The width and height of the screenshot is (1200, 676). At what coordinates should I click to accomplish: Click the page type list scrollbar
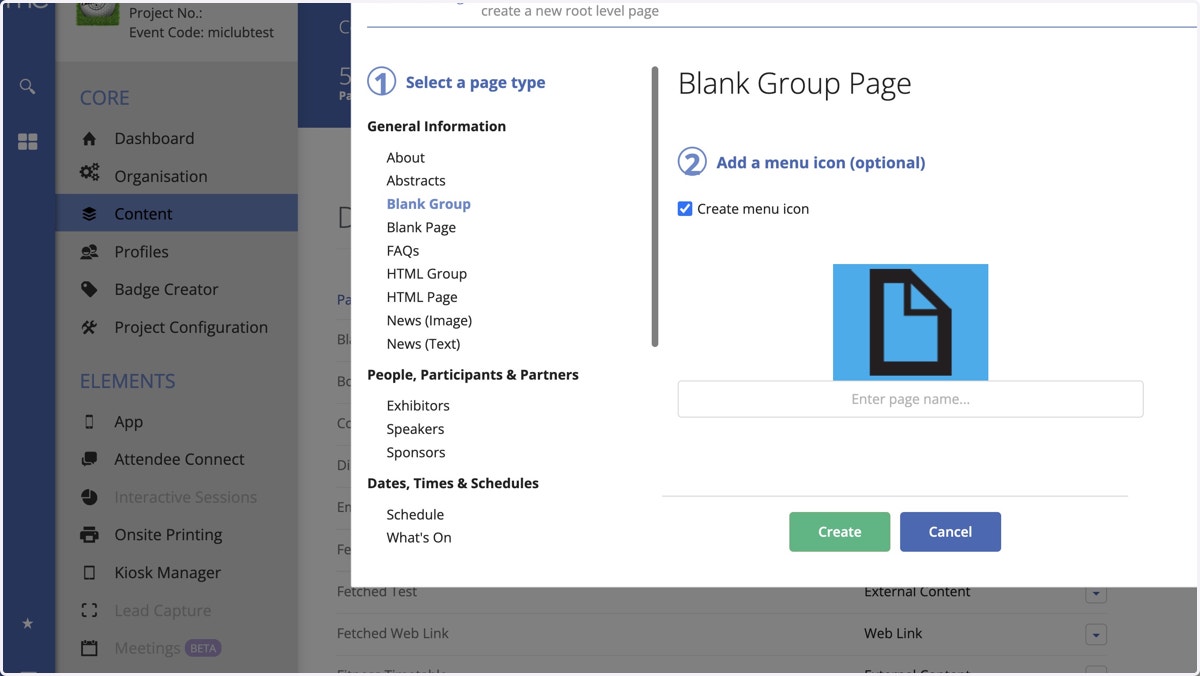pyautogui.click(x=655, y=206)
